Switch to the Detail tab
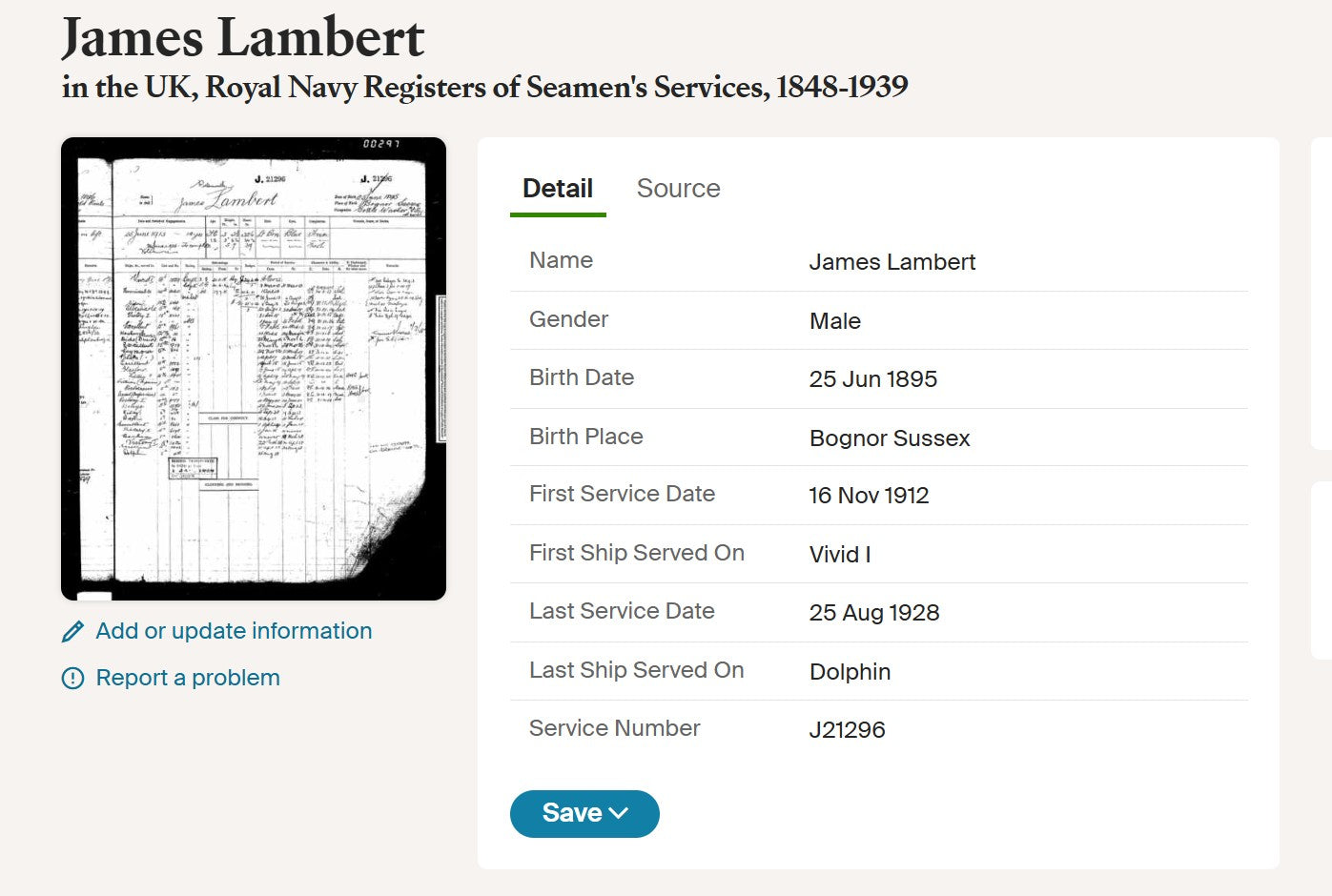This screenshot has height=896, width=1332. 558,189
